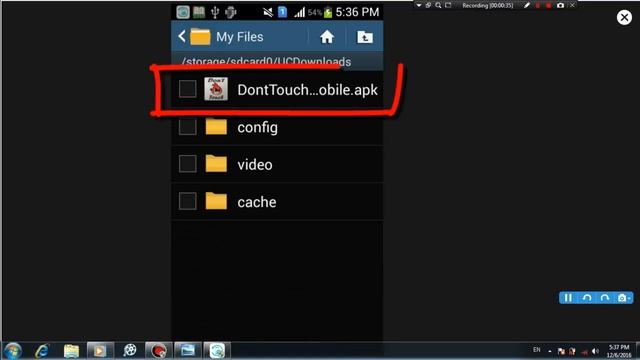This screenshot has height=360, width=640.
Task: Click the recording toolbar zoom magnifier
Action: click(438, 5)
